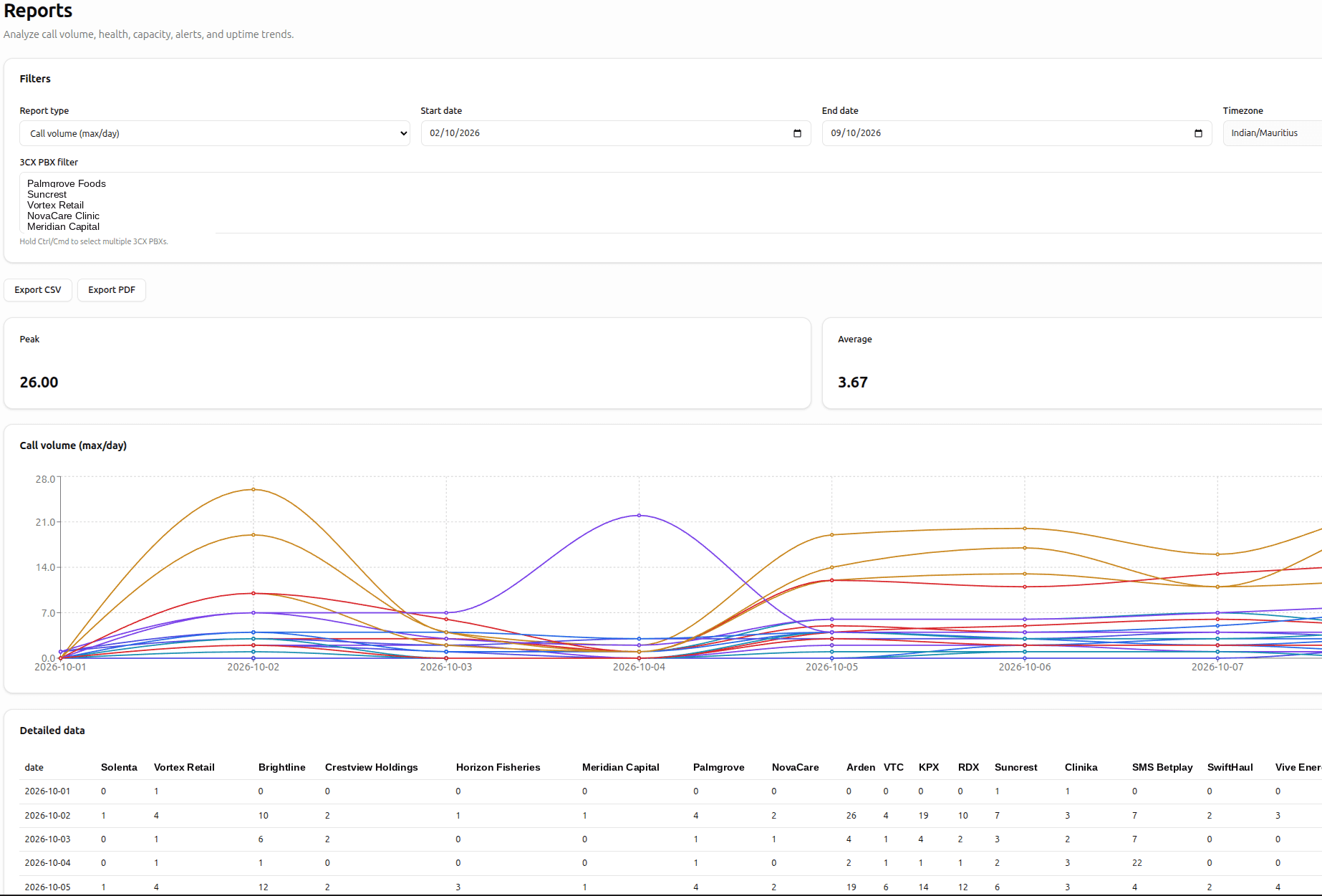Open the Start date calendar picker icon
Screen dimensions: 1322x896
point(797,133)
